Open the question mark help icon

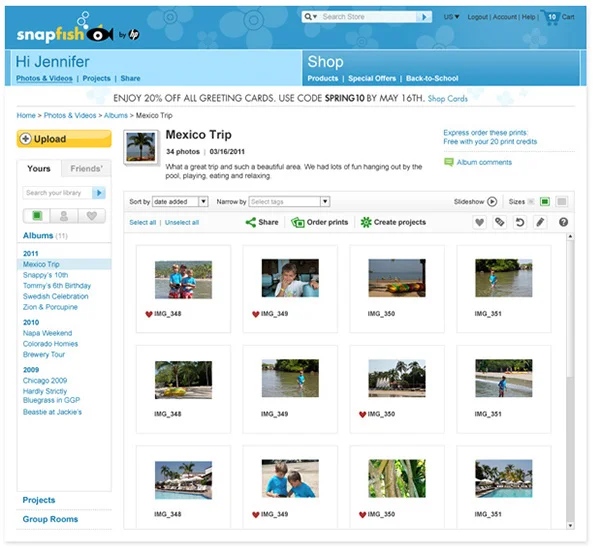563,222
